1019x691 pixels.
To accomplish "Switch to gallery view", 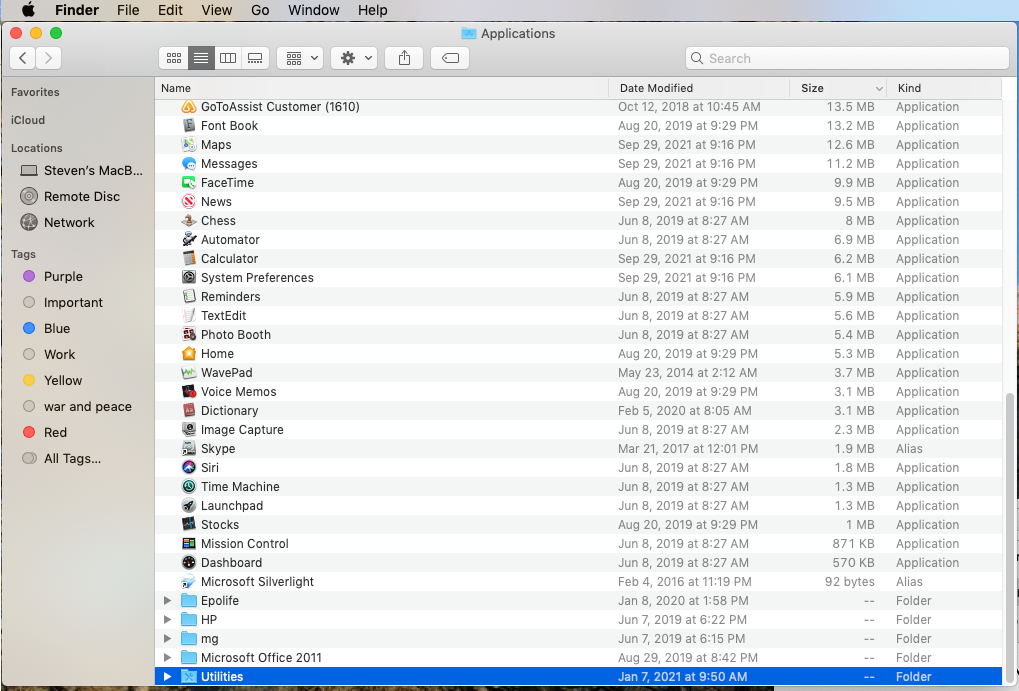I will (255, 59).
